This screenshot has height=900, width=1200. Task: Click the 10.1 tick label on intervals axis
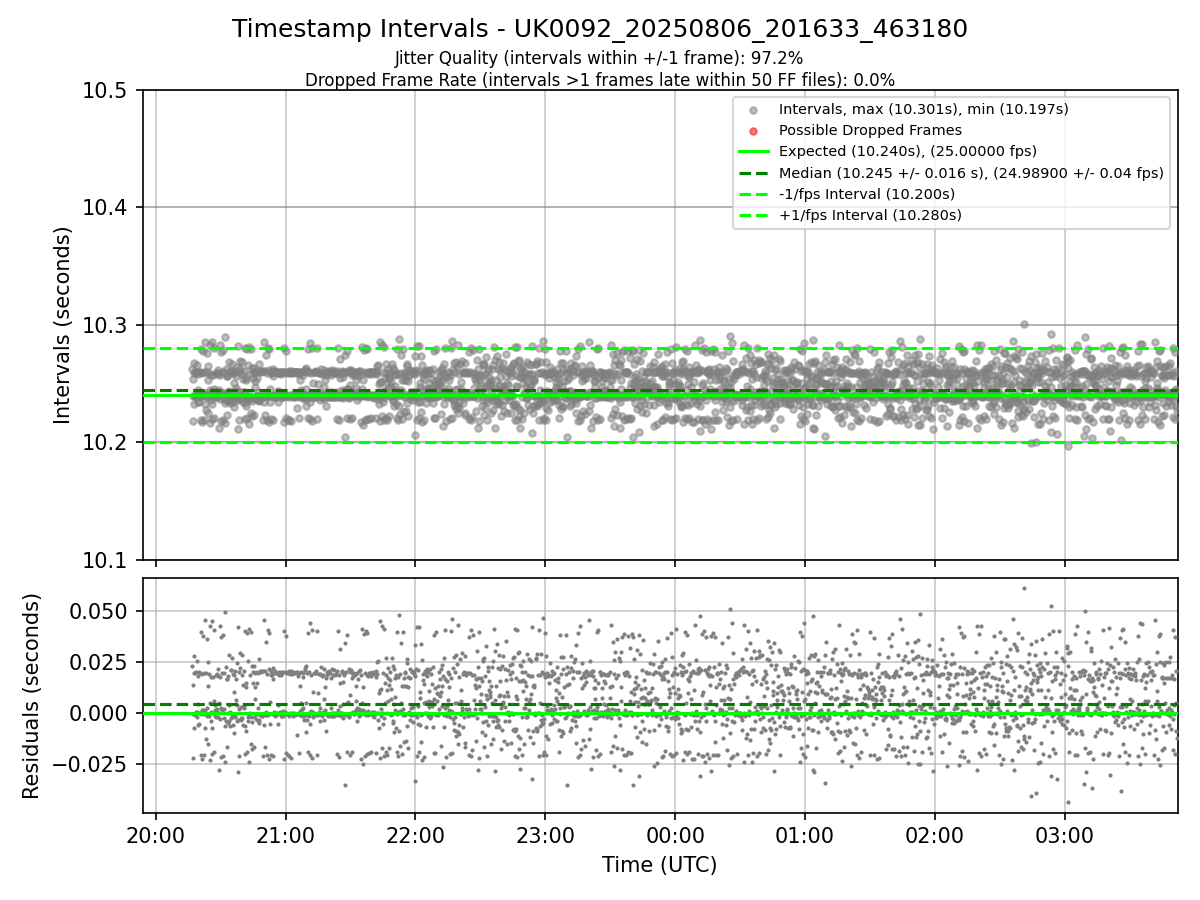click(107, 559)
